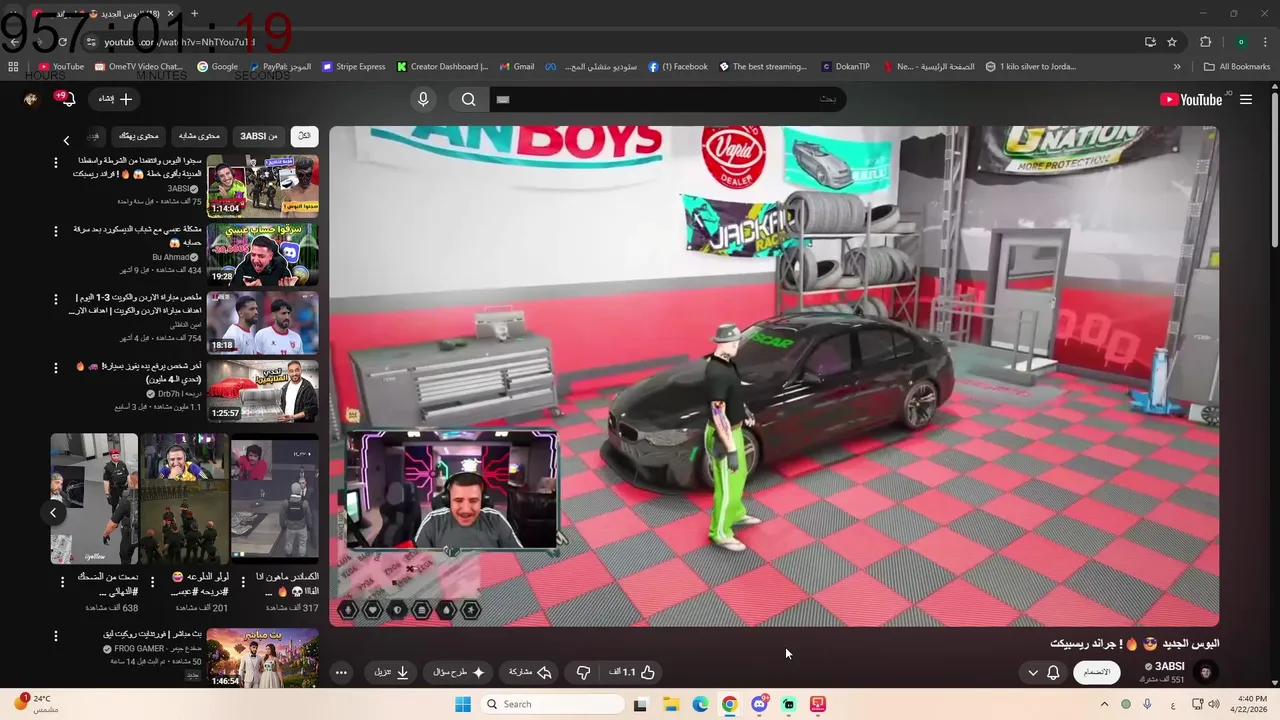Open the OmeTV Video Chat bookmark
Screen dimensions: 1280x720
click(x=138, y=67)
